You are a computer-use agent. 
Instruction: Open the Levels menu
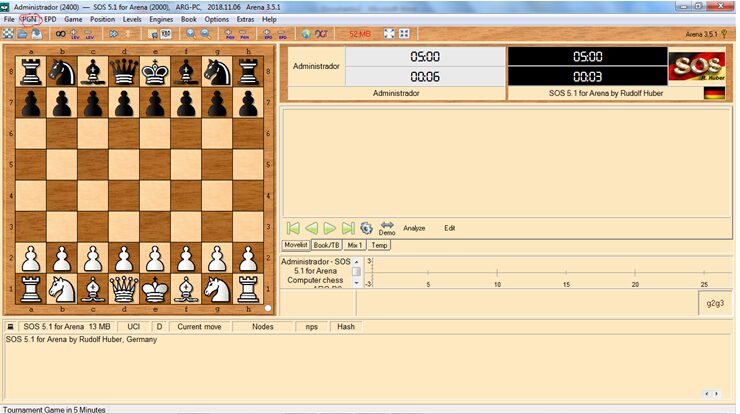(132, 19)
